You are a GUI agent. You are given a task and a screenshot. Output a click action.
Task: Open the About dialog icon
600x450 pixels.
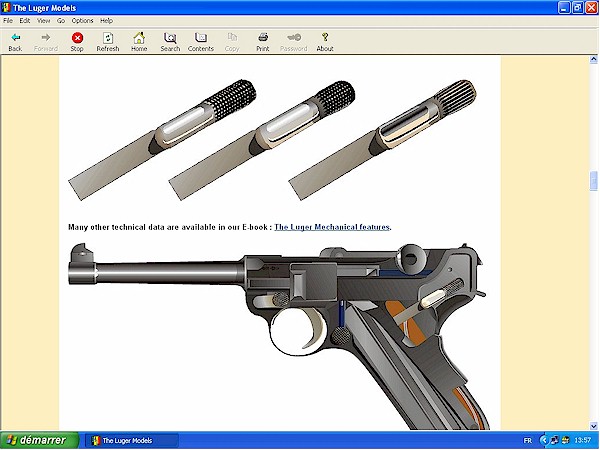tap(325, 42)
